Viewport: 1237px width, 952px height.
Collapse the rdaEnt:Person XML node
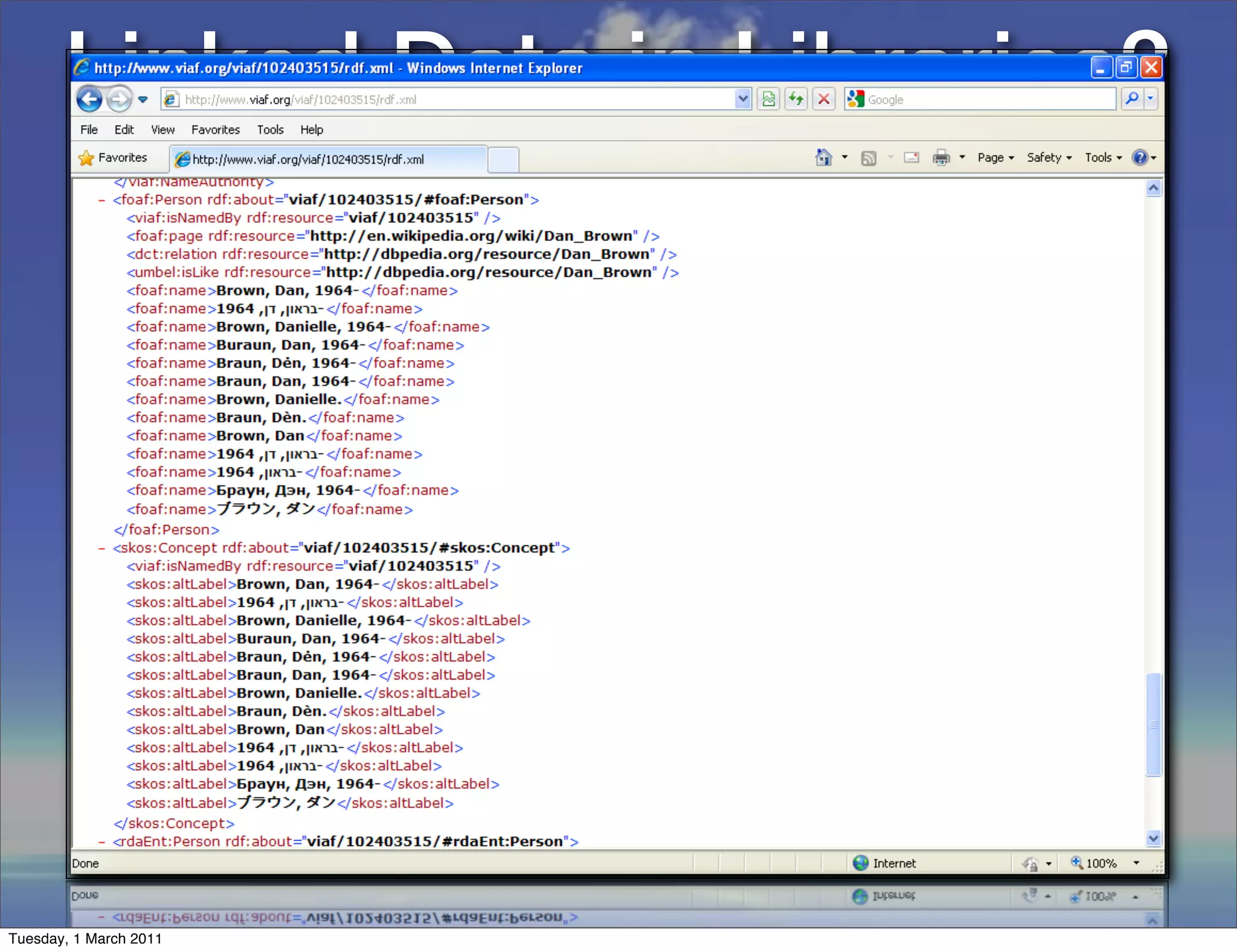pyautogui.click(x=101, y=842)
